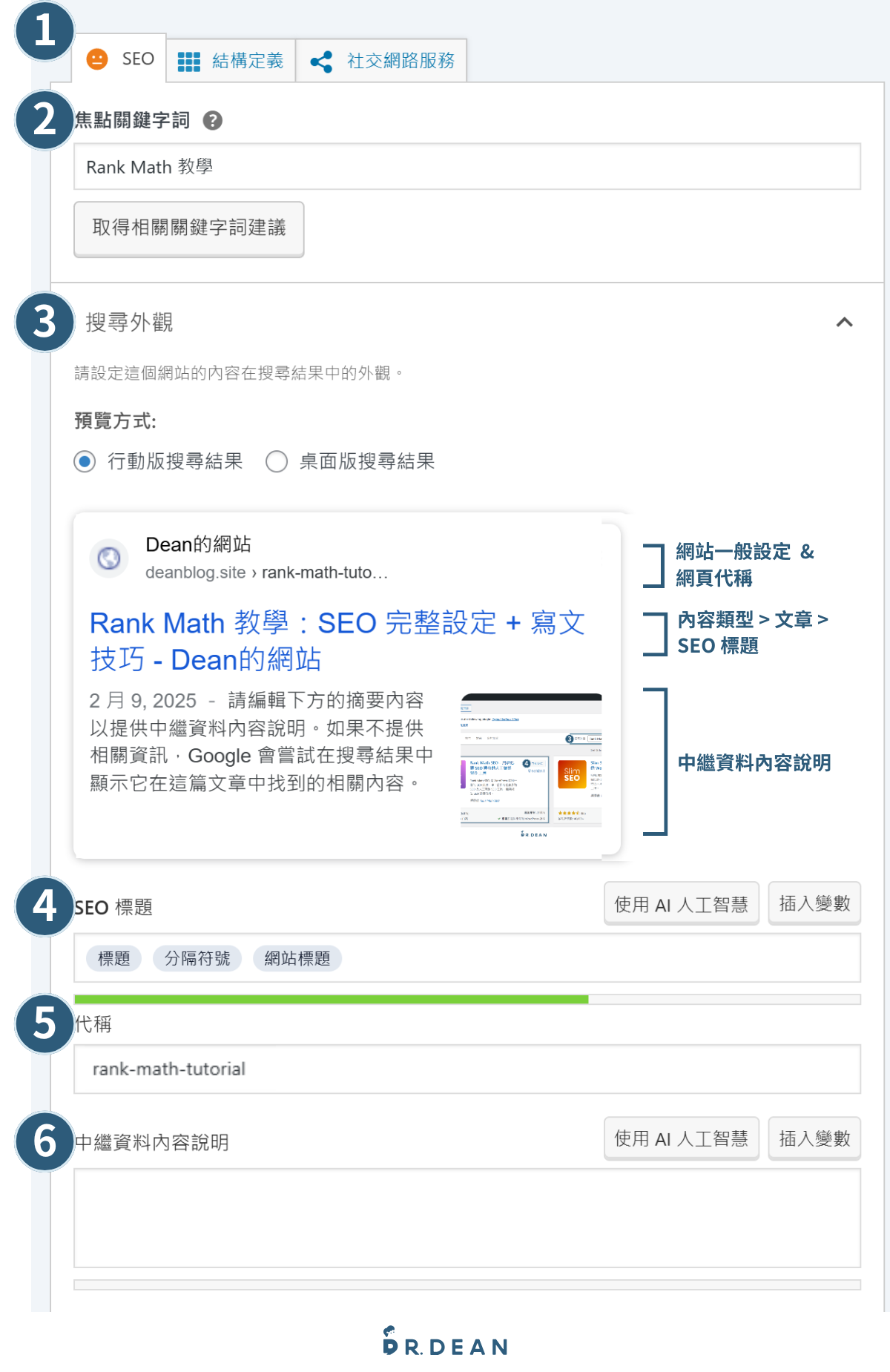Click 插入變數 beside 中繼資料內容說明
Image resolution: width=890 pixels, height=1372 pixels.
click(x=814, y=1138)
